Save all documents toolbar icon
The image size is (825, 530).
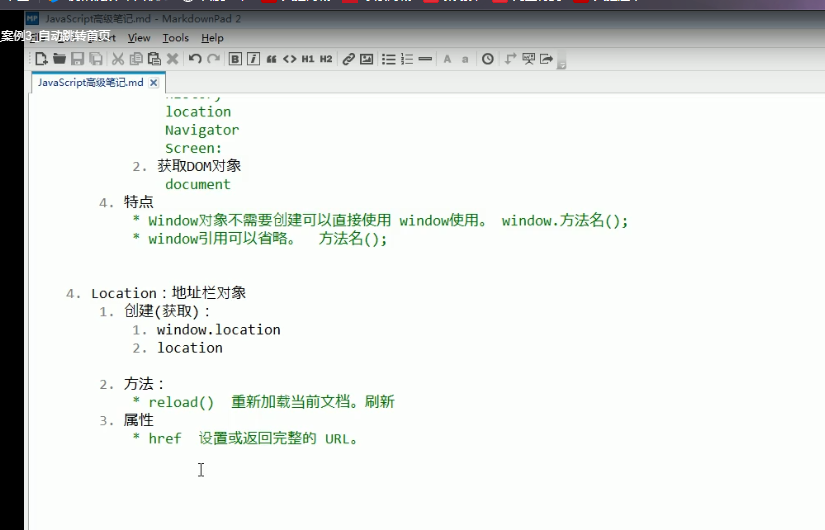click(96, 59)
